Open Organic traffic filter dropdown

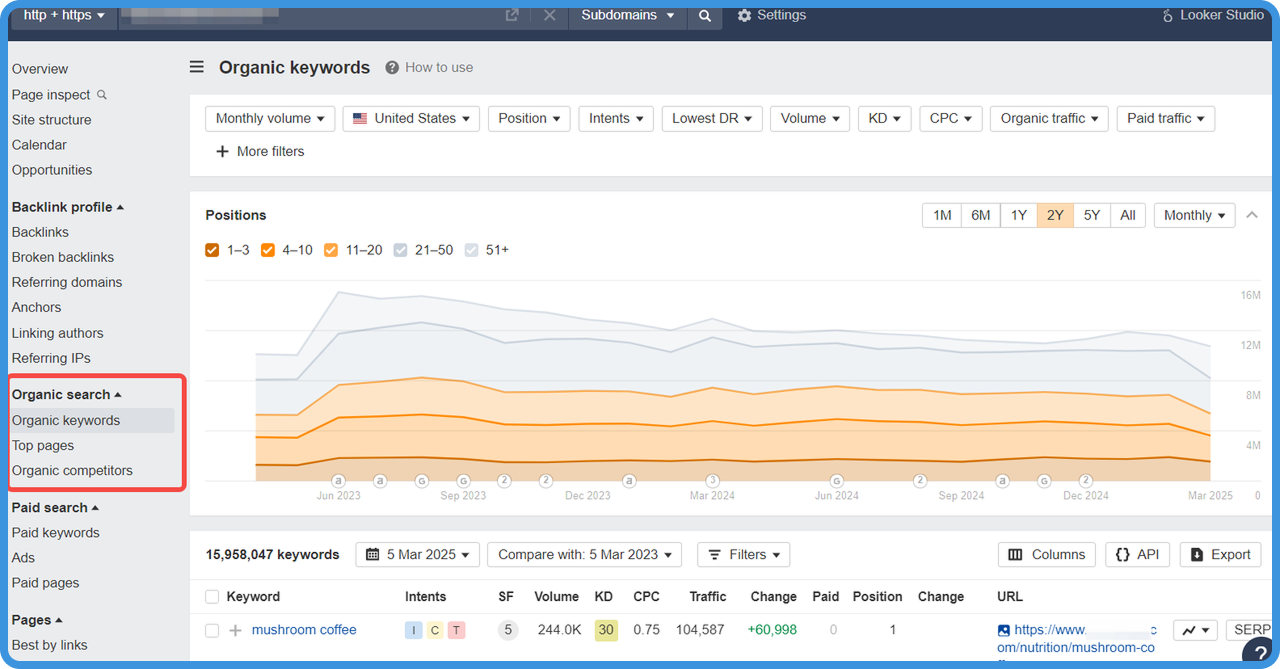(1049, 118)
